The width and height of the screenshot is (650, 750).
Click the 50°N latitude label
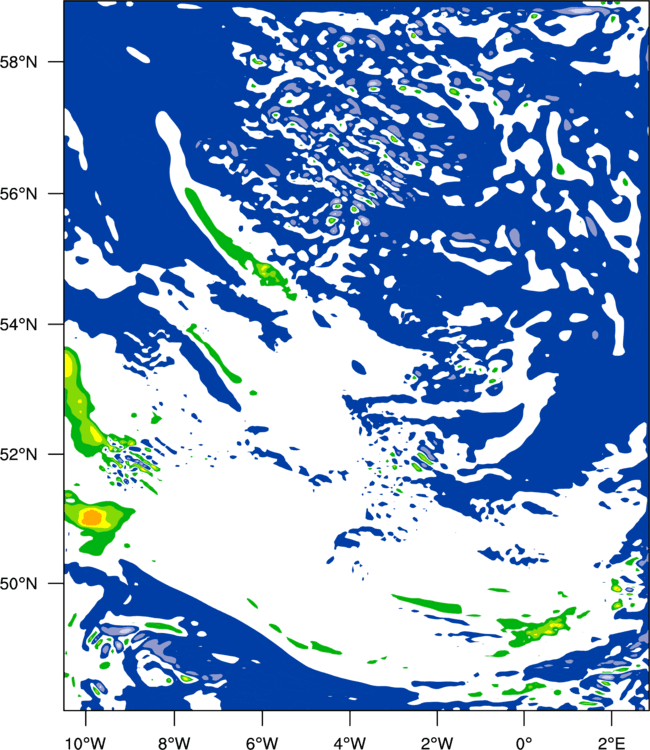[x=18, y=584]
